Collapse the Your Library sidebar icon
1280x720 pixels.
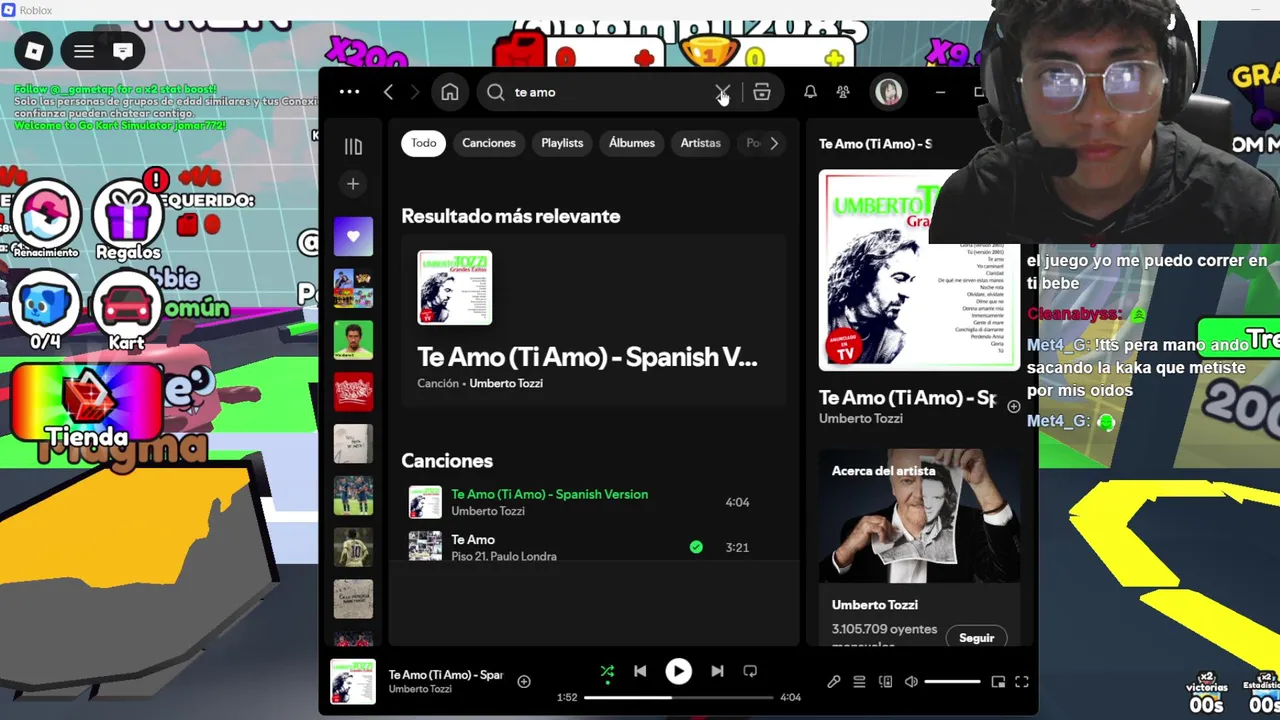pos(353,147)
